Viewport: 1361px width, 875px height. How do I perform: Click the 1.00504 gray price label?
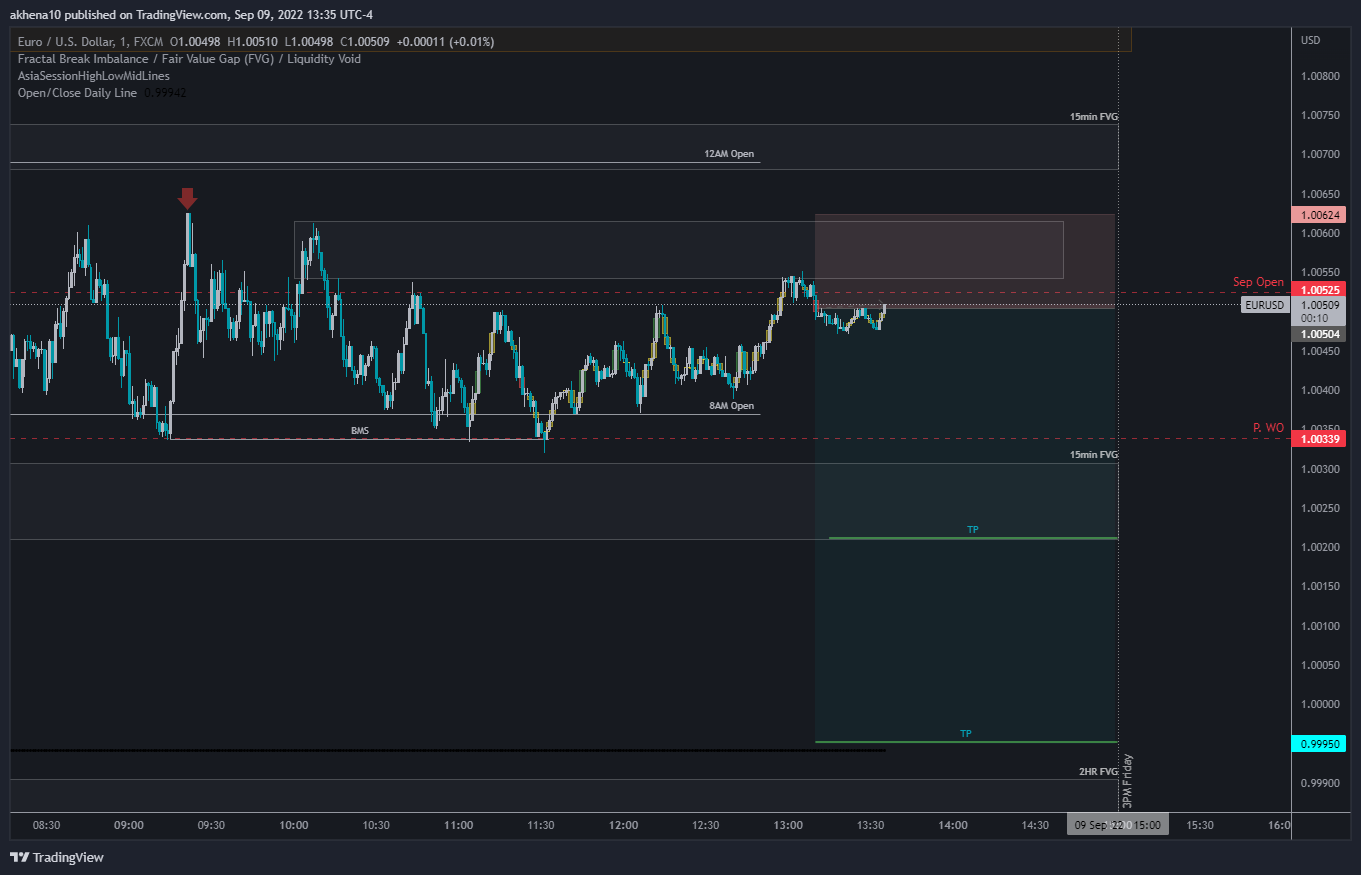1318,334
